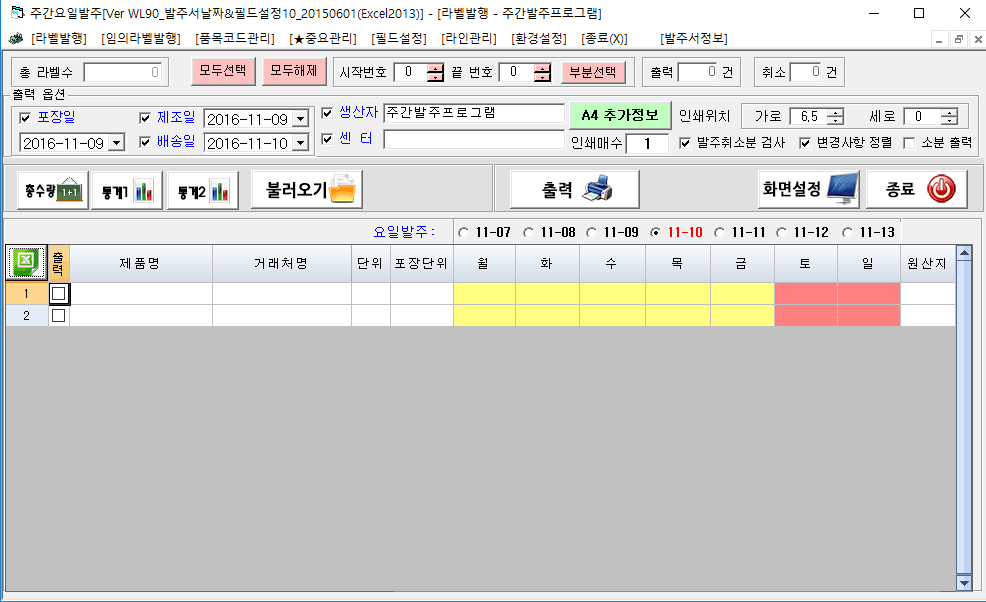Open the 포장일 date dropdown below the checkbox

115,143
